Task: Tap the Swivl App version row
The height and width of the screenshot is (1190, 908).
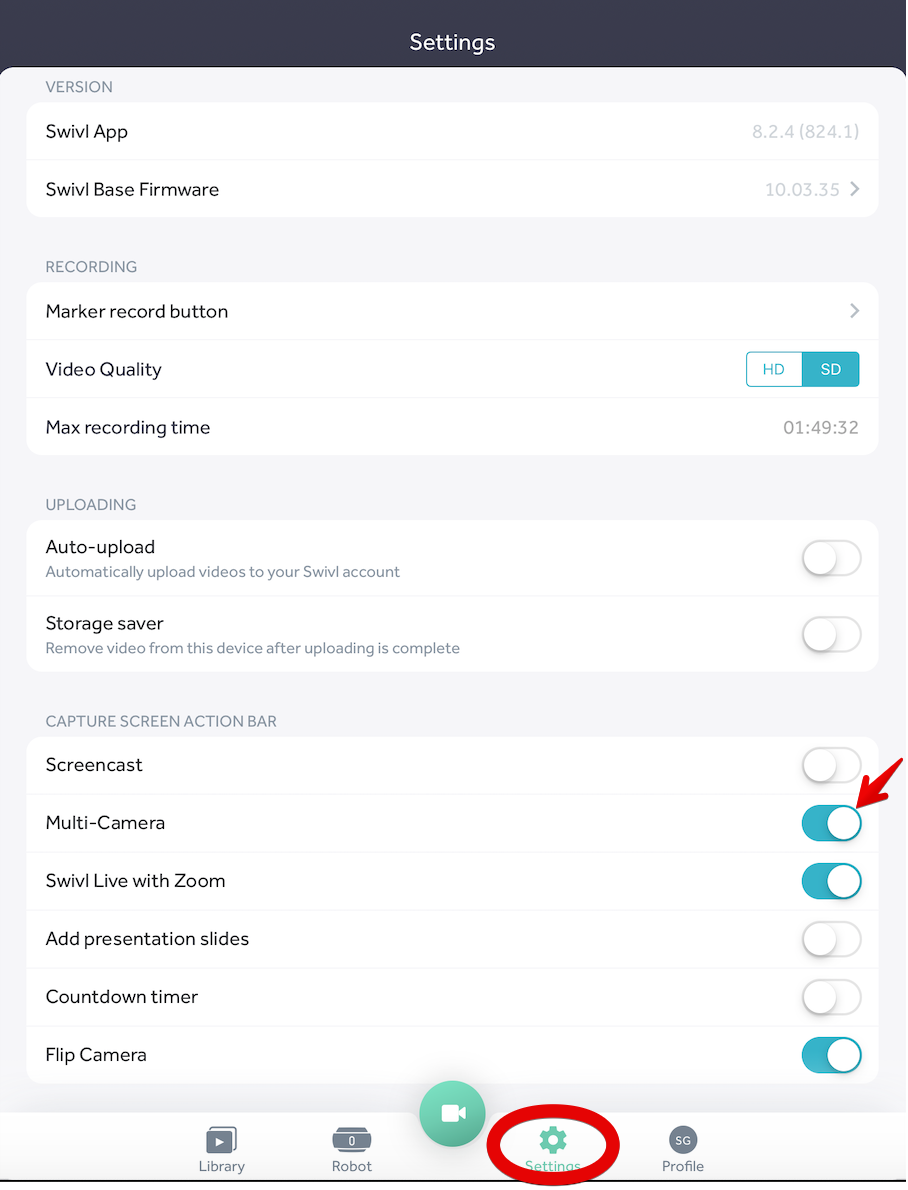Action: click(452, 132)
